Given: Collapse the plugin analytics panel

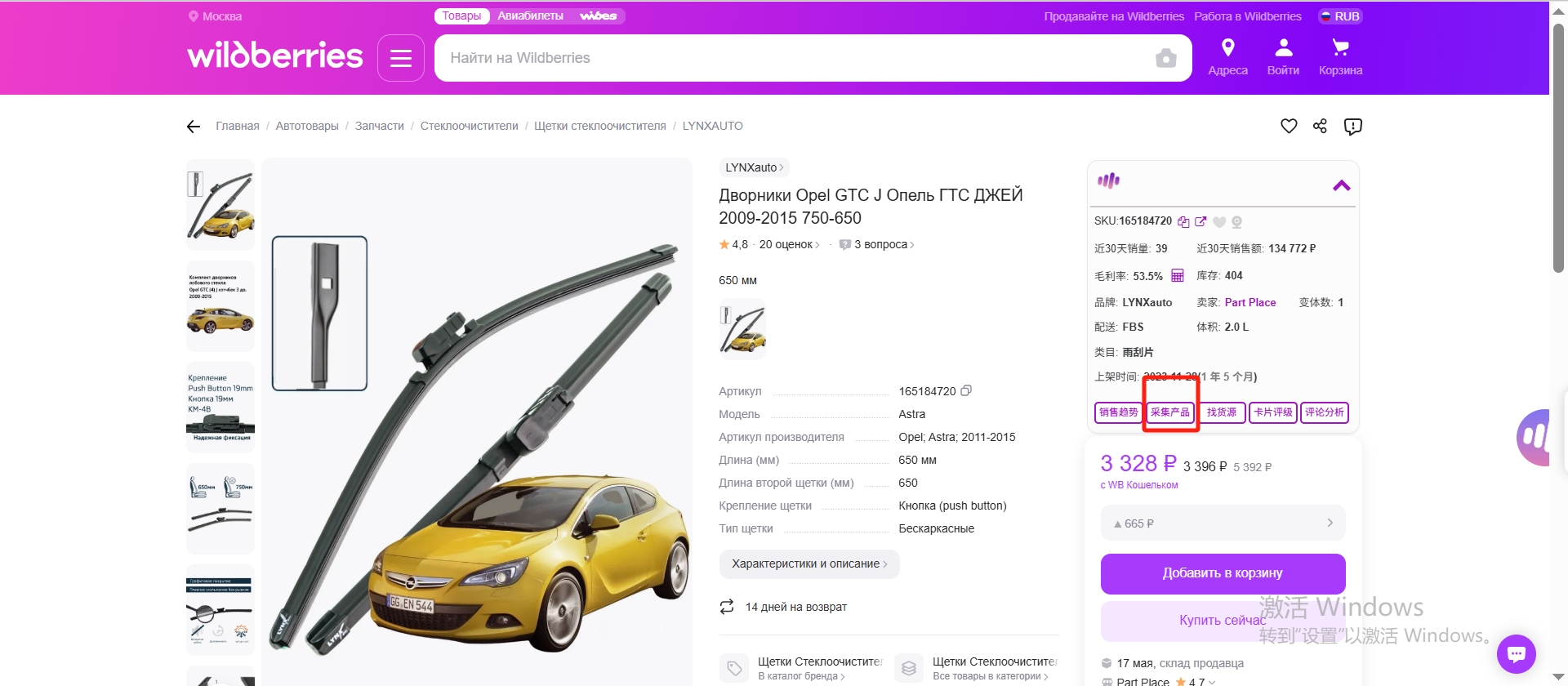Looking at the screenshot, I should tap(1341, 185).
